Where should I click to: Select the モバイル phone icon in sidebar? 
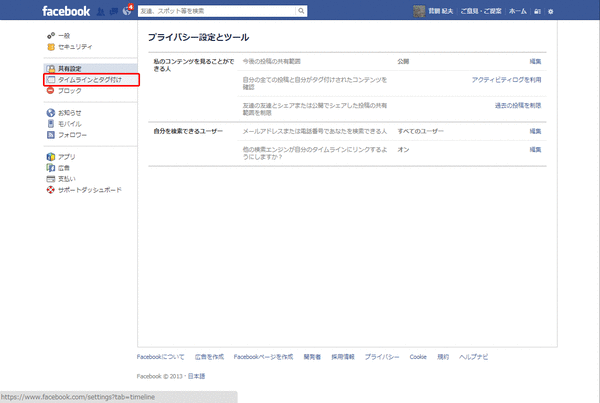[x=51, y=124]
